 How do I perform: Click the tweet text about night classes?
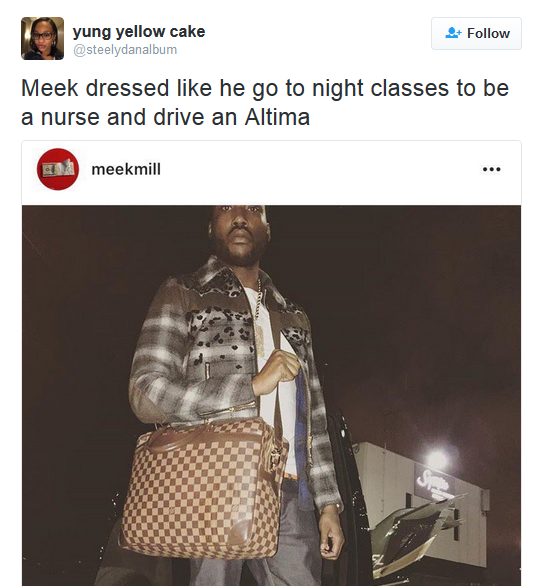pyautogui.click(x=265, y=102)
